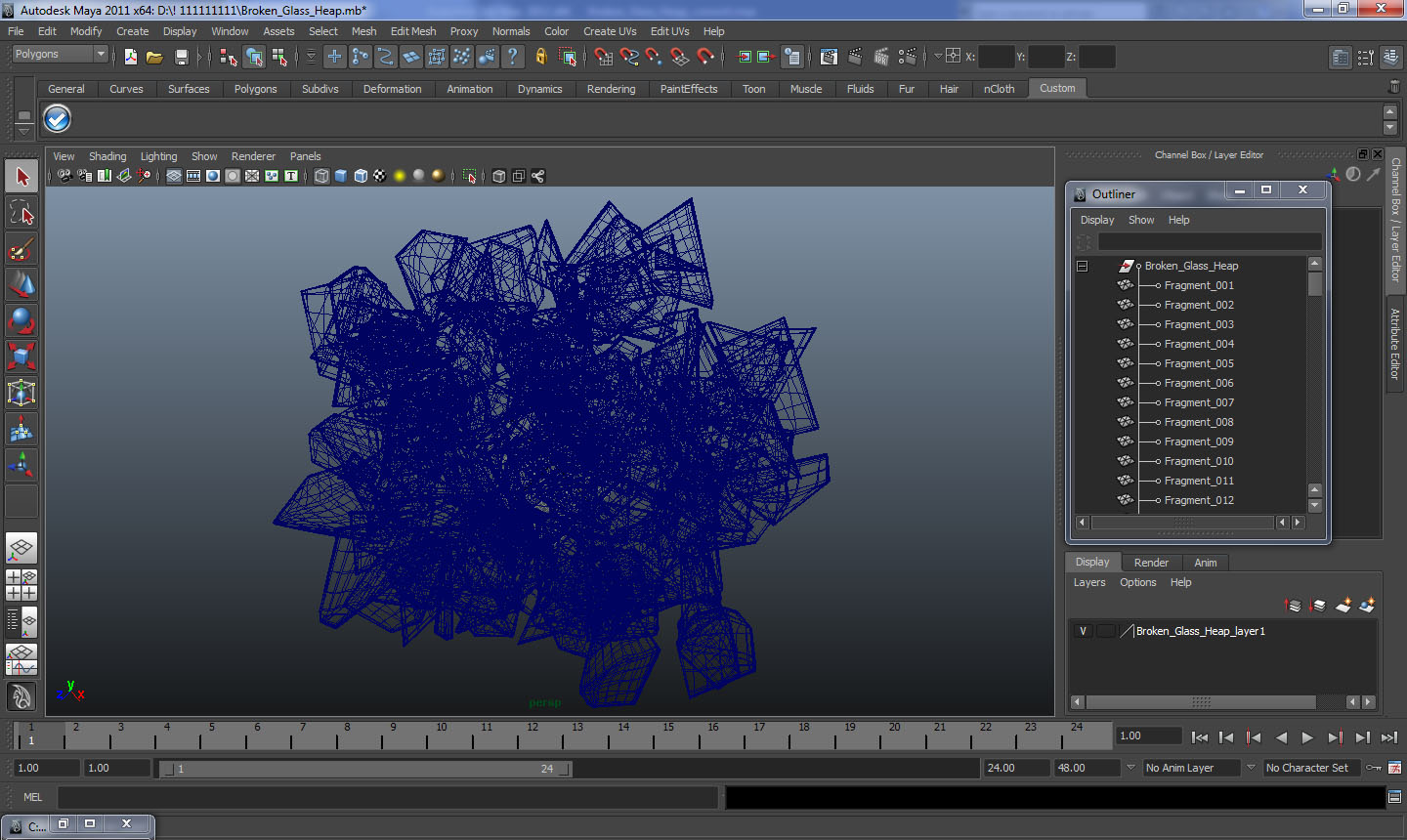Switch to Persp/Outliner layout

(21, 621)
